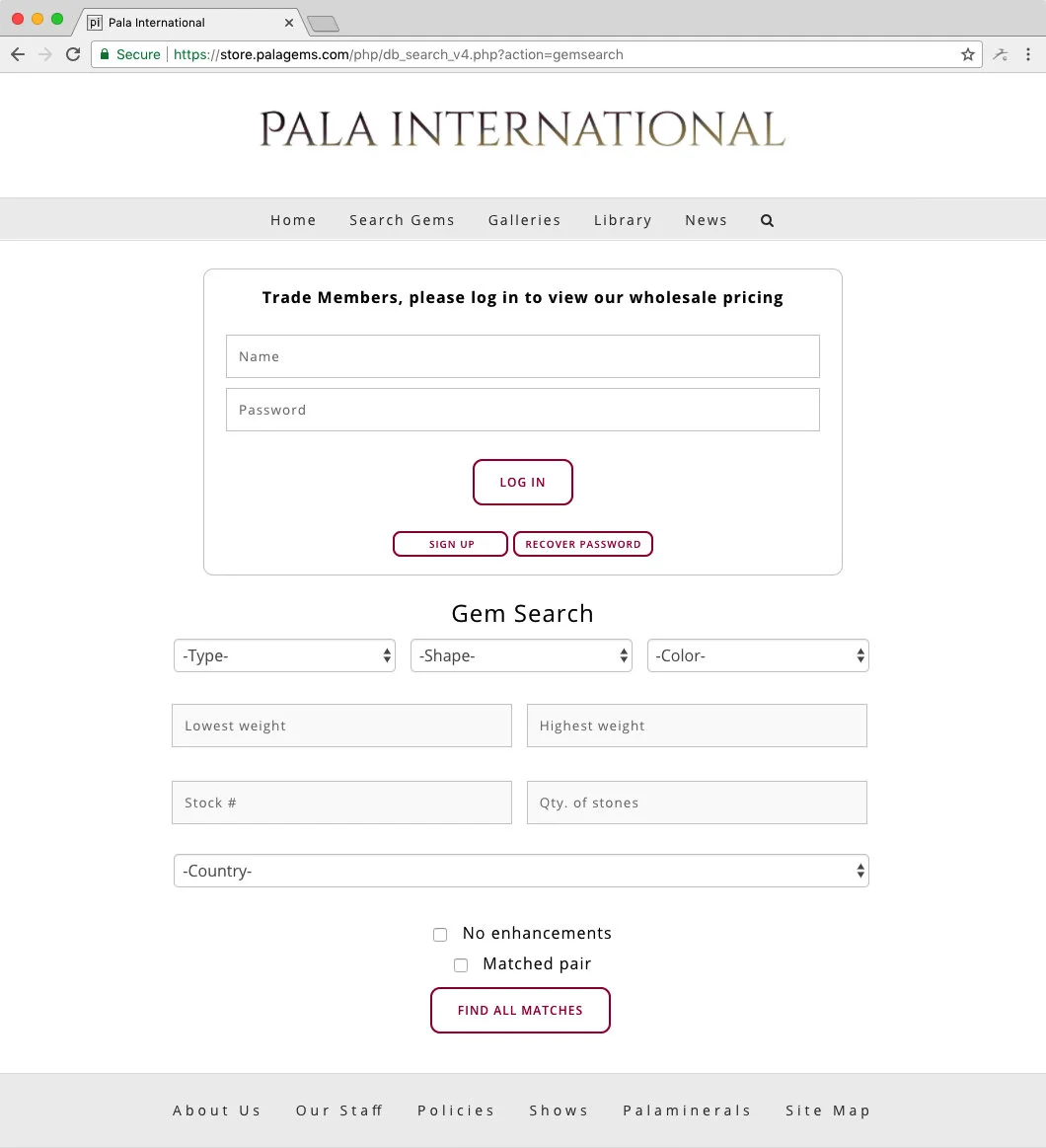
Task: Click the Pala International tab favicon
Action: [x=95, y=23]
